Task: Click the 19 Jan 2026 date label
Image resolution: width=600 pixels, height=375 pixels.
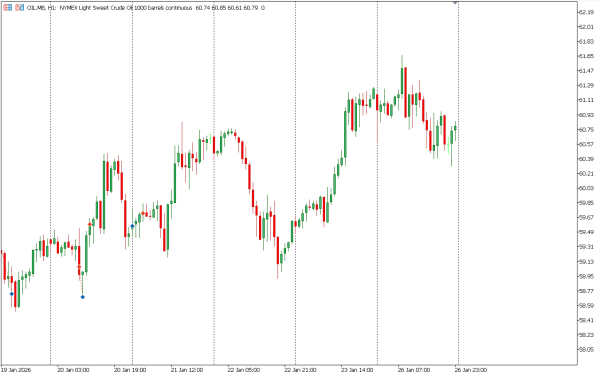Action: coord(16,370)
